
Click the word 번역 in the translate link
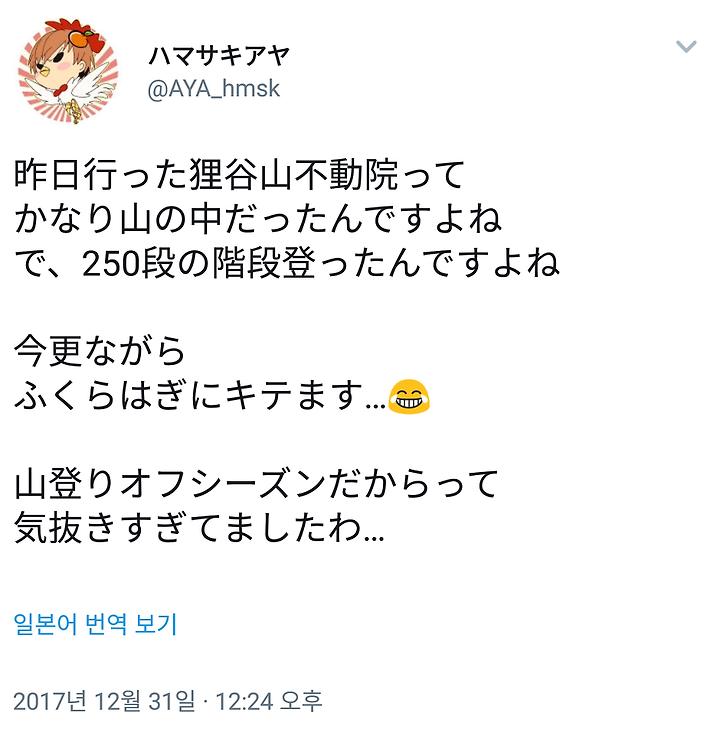(x=106, y=624)
